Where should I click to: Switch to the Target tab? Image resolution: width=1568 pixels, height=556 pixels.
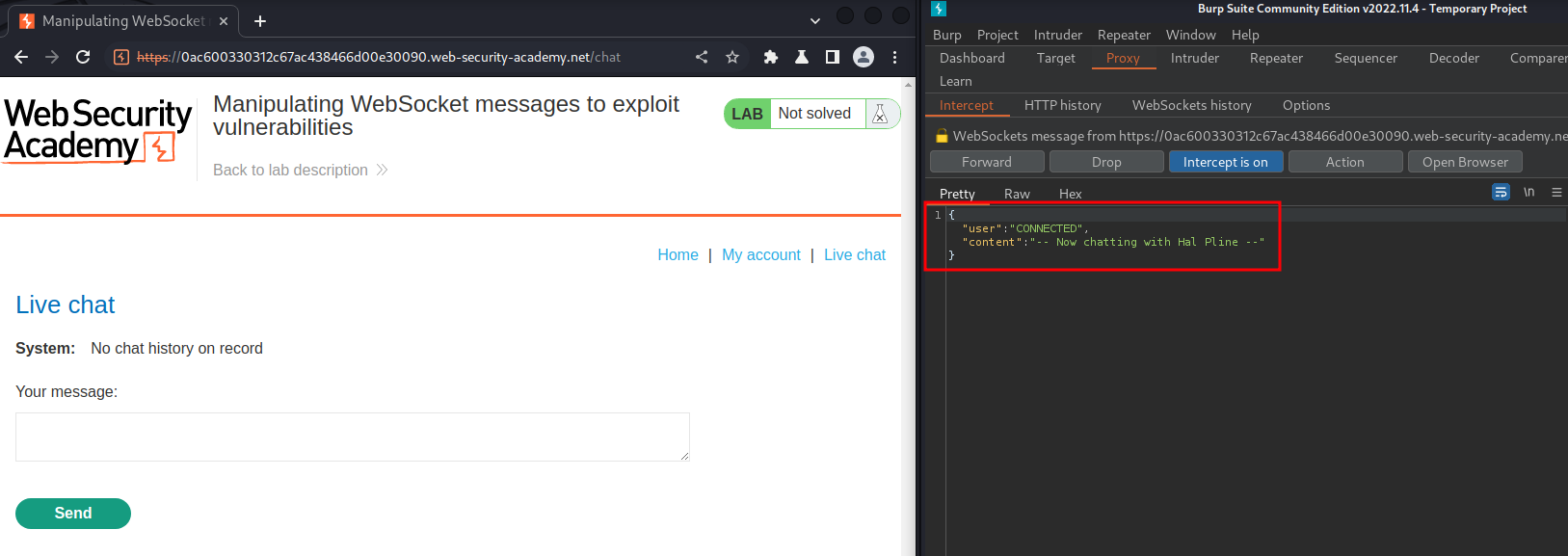point(1056,58)
